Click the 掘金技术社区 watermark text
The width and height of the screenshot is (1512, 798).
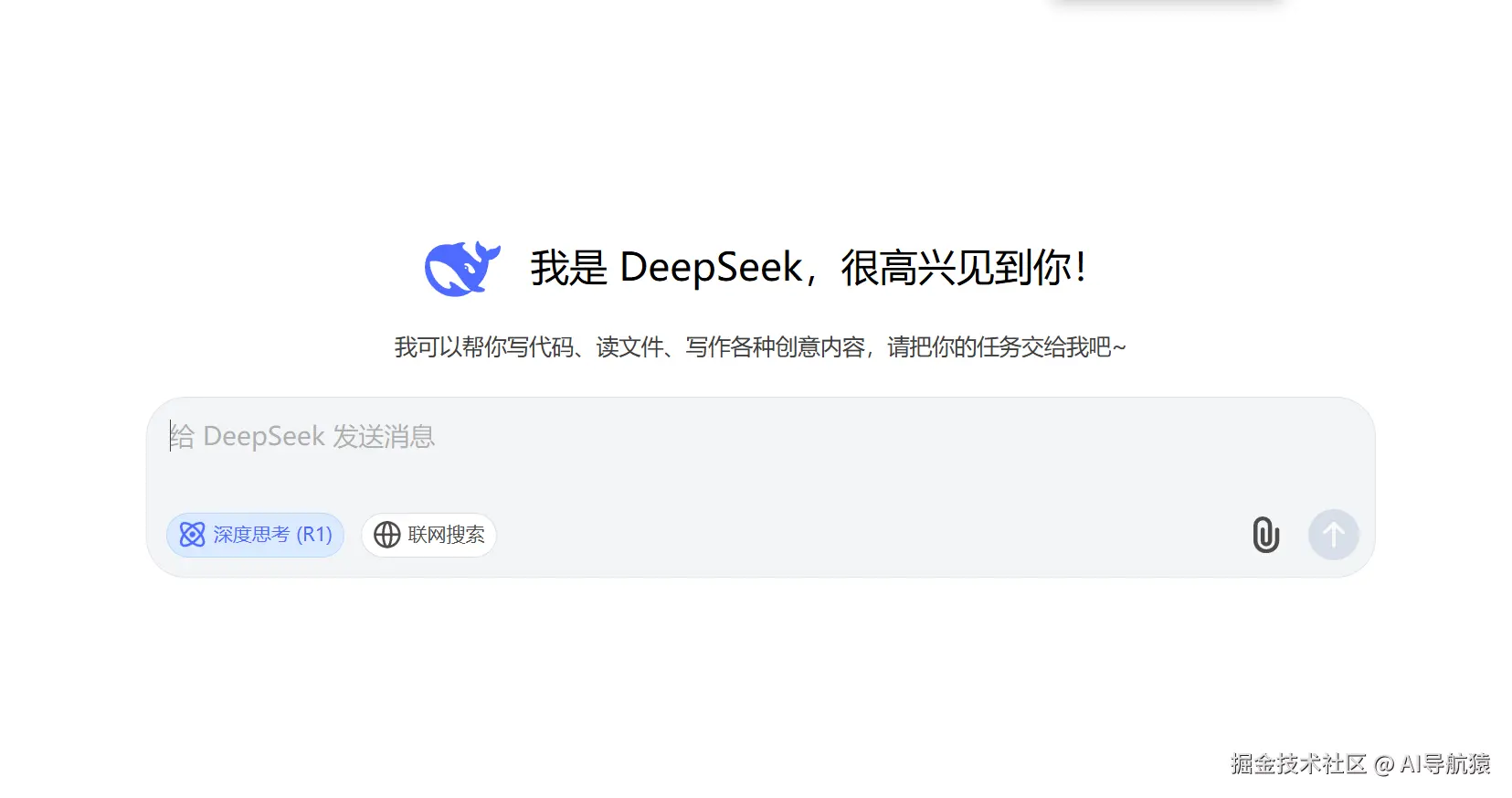[1298, 764]
